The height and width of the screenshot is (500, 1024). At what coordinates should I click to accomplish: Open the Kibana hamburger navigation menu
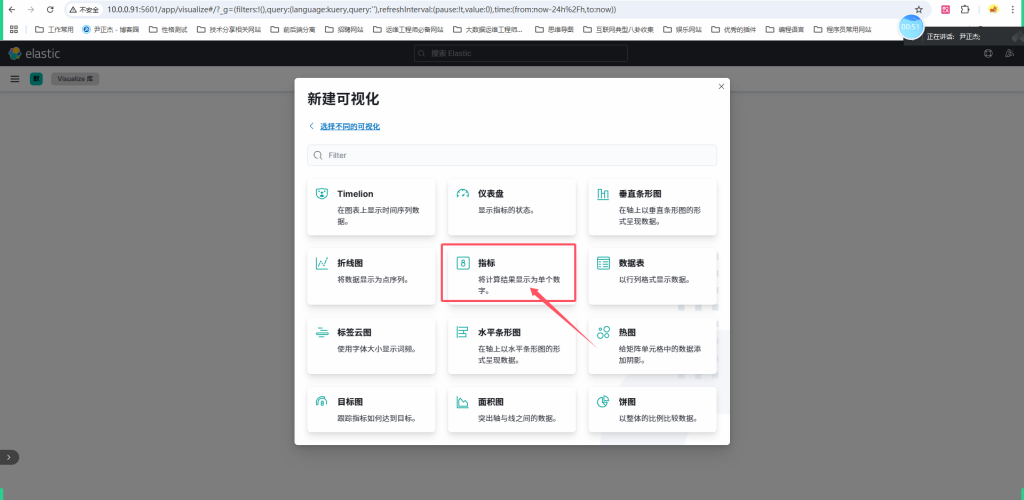coord(15,78)
